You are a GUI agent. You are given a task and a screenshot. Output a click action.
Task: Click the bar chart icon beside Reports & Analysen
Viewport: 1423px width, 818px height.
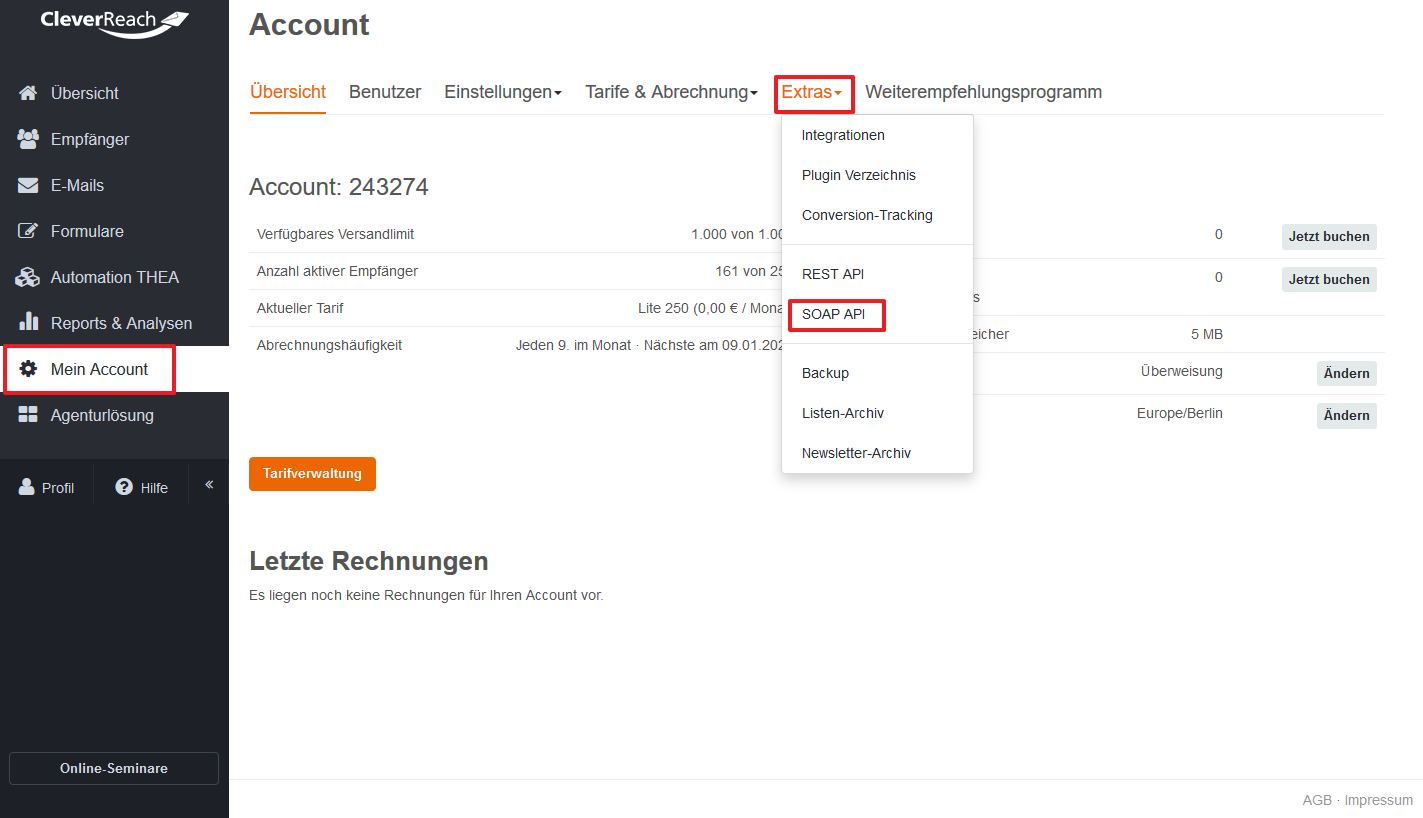point(28,323)
